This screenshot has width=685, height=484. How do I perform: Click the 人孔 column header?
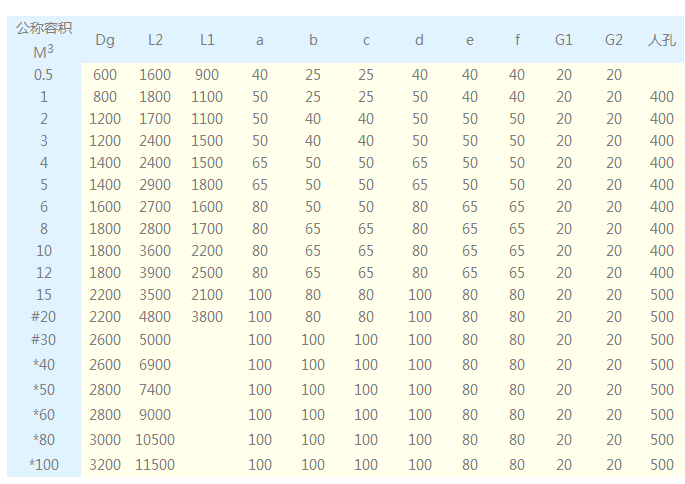(662, 40)
